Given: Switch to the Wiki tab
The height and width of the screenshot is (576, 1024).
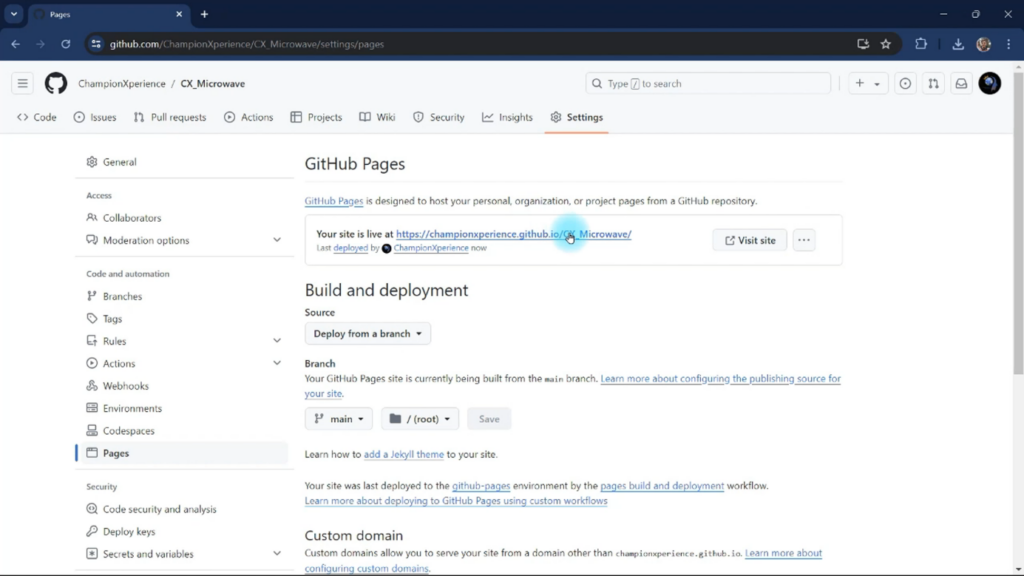Looking at the screenshot, I should pos(377,118).
